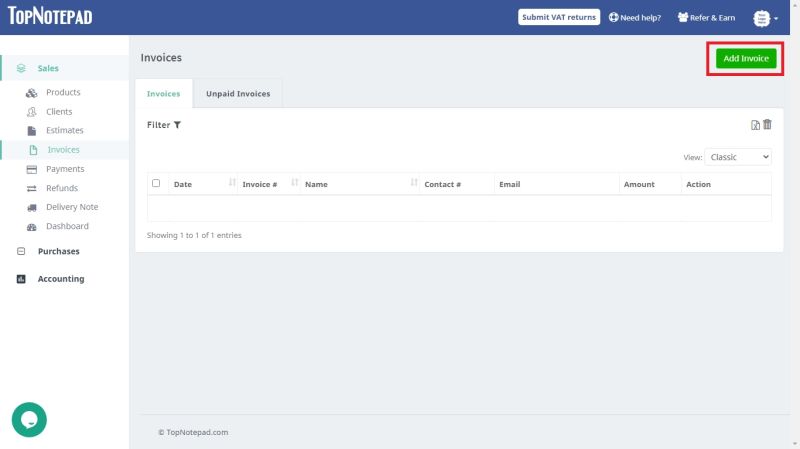Expand the Accounting section

[x=61, y=279]
